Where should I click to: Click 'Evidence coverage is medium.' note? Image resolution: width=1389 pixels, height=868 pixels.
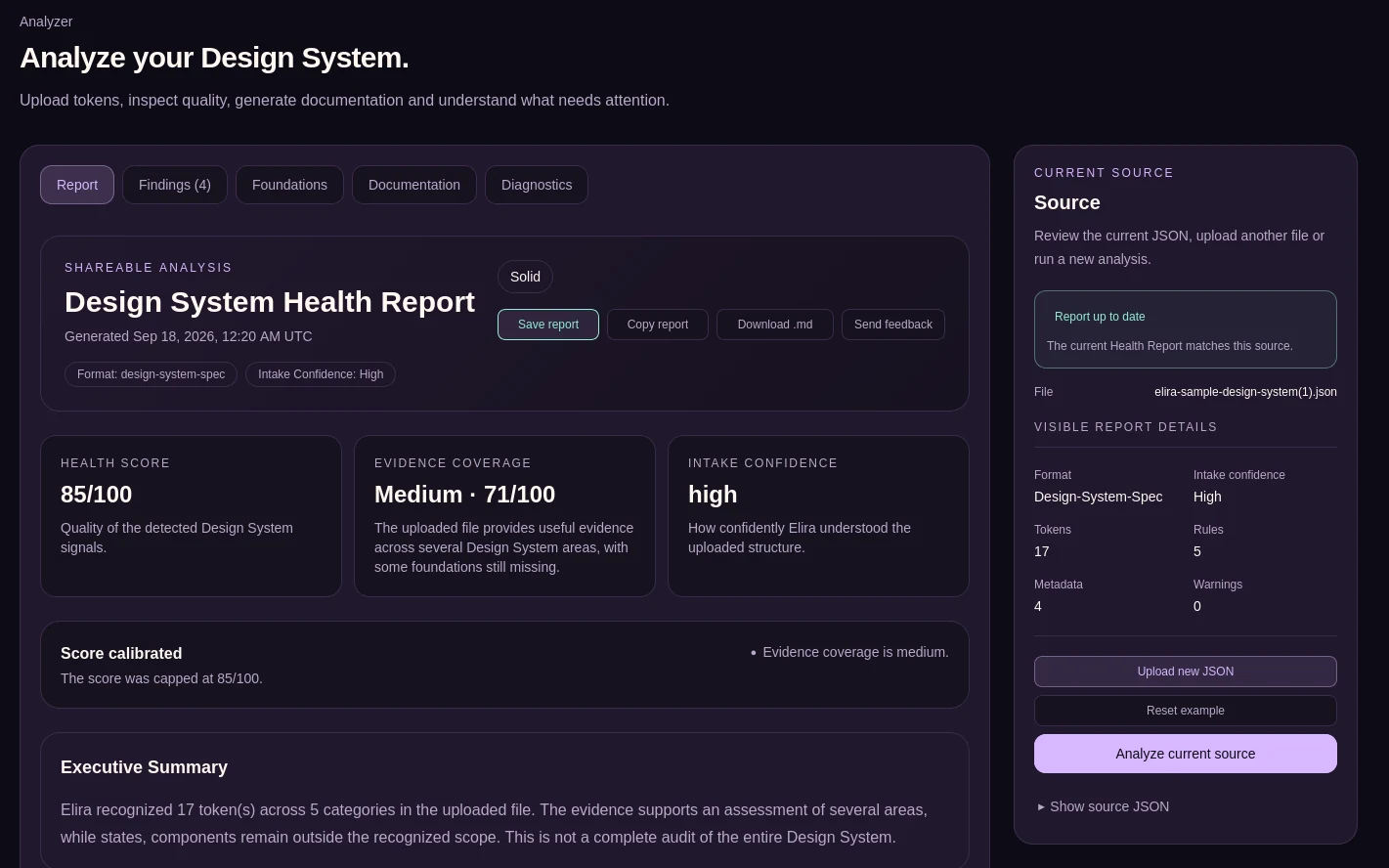tap(855, 652)
